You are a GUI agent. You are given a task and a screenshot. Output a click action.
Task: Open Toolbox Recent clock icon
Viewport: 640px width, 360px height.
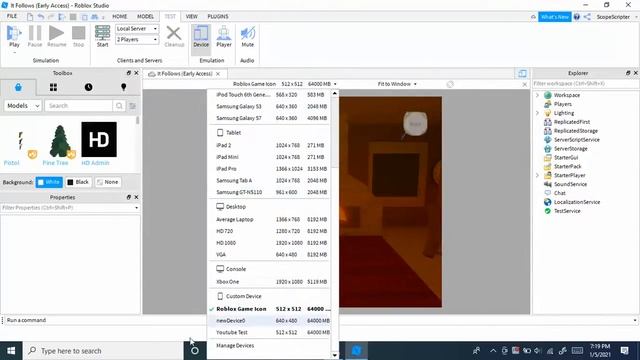click(88, 87)
